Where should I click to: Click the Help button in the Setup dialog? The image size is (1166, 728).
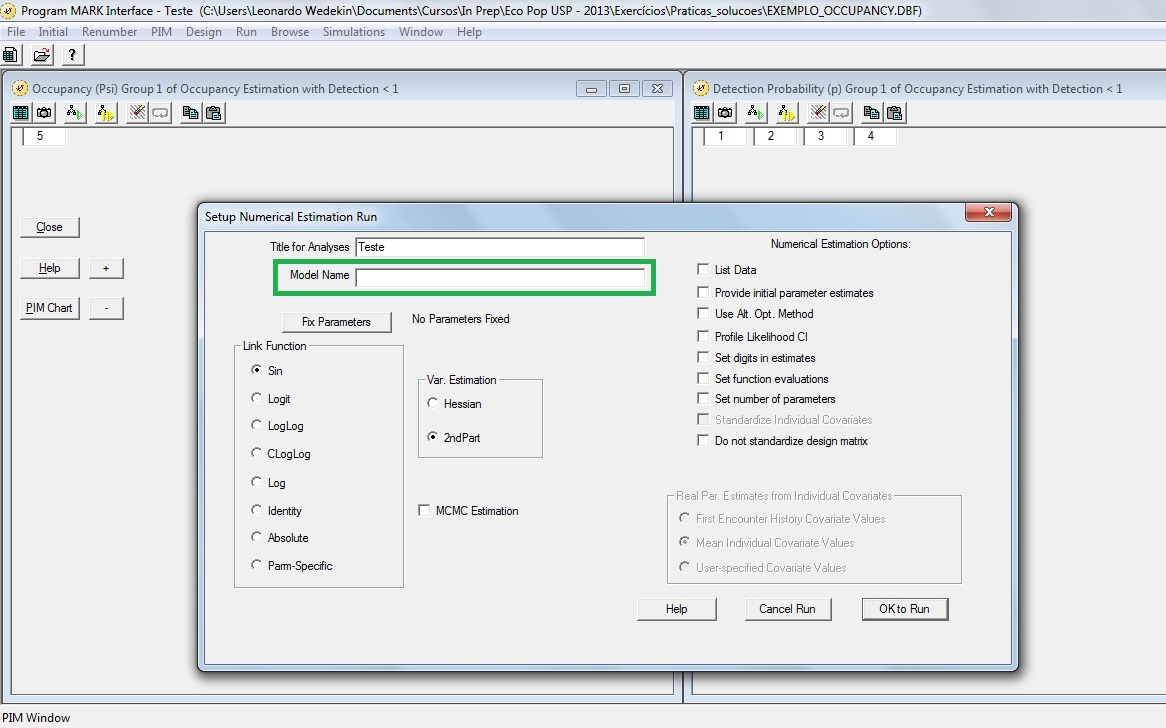coord(677,608)
